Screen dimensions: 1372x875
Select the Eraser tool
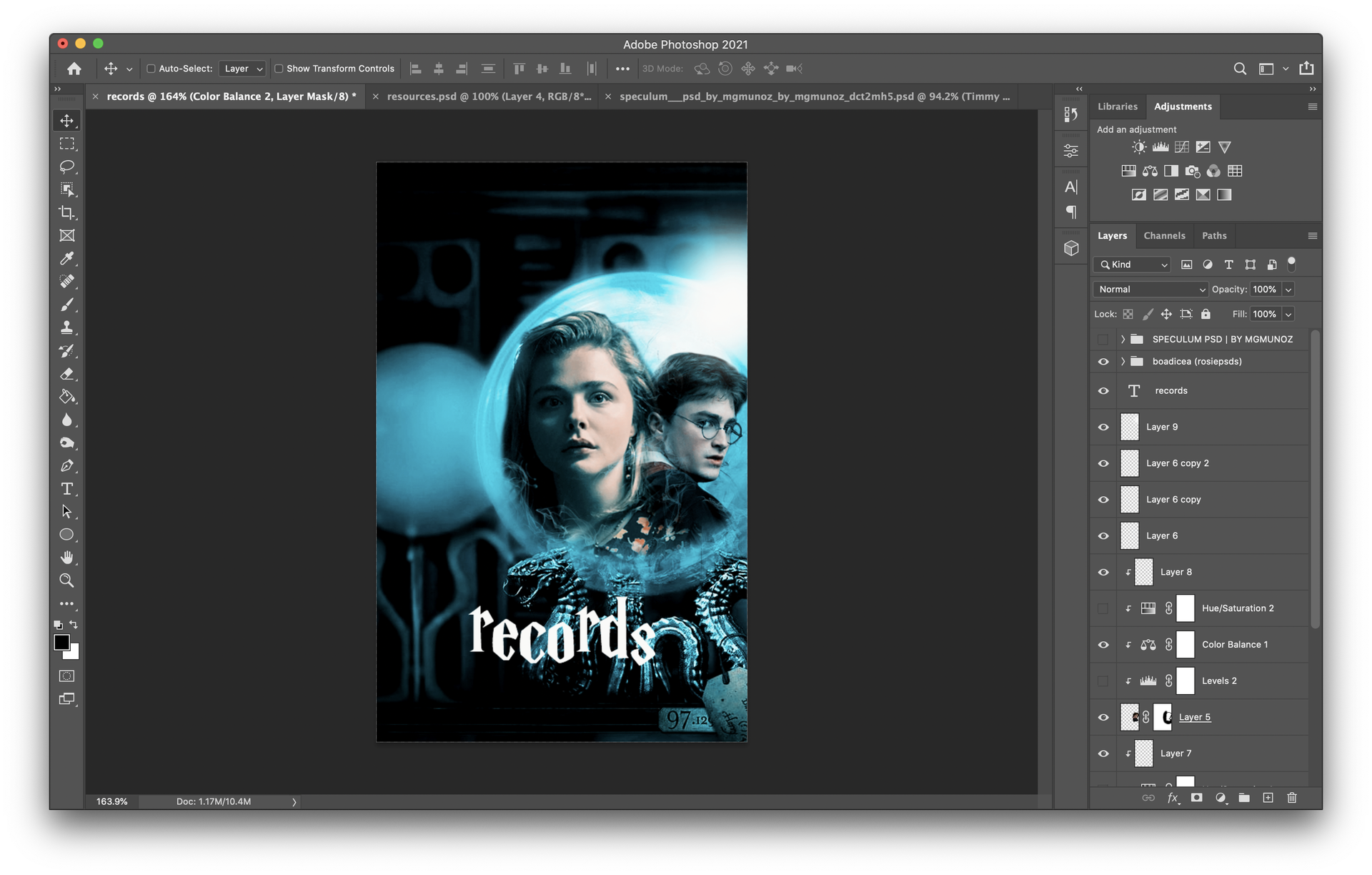click(x=67, y=373)
